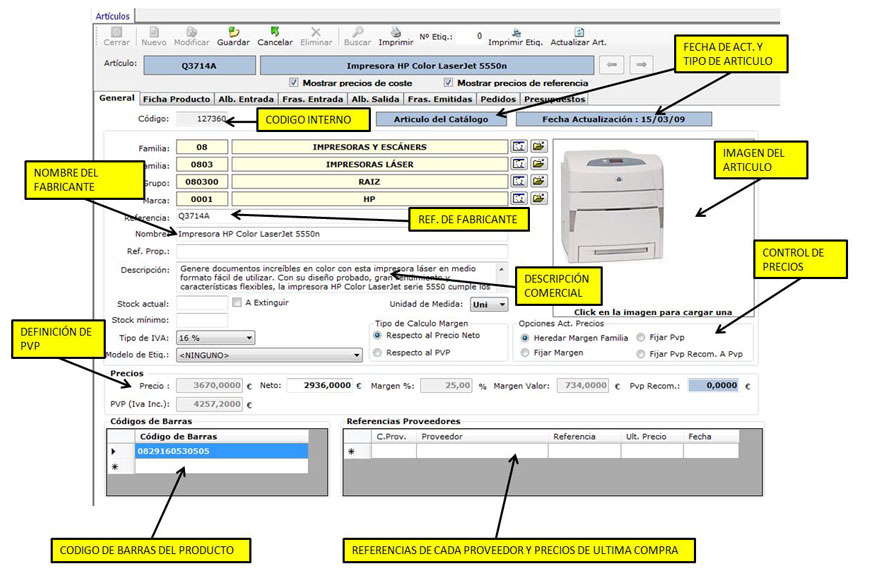Image resolution: width=870 pixels, height=570 pixels.
Task: Click the Cancelar toolbar icon
Action: pos(274,32)
